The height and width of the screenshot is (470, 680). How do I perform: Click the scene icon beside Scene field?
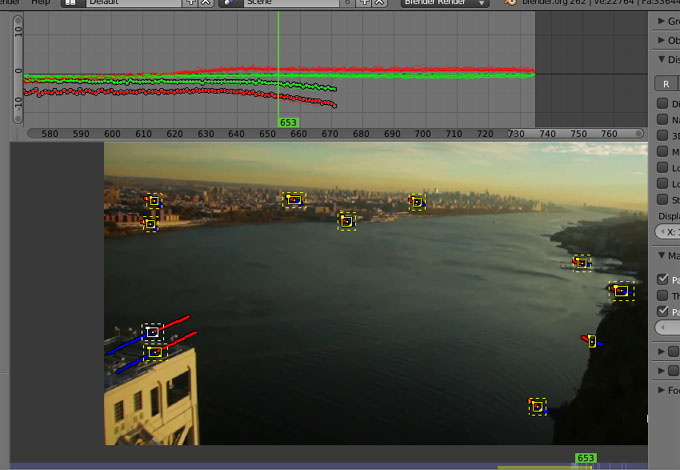(229, 3)
